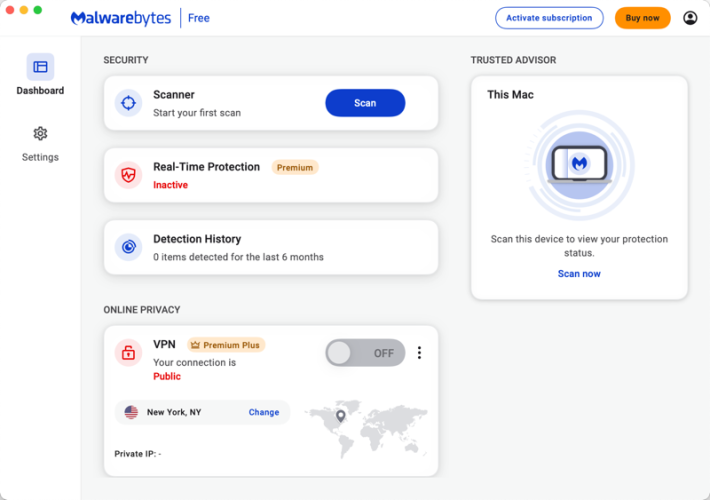Image resolution: width=710 pixels, height=500 pixels.
Task: Click the Scan now link
Action: [579, 274]
